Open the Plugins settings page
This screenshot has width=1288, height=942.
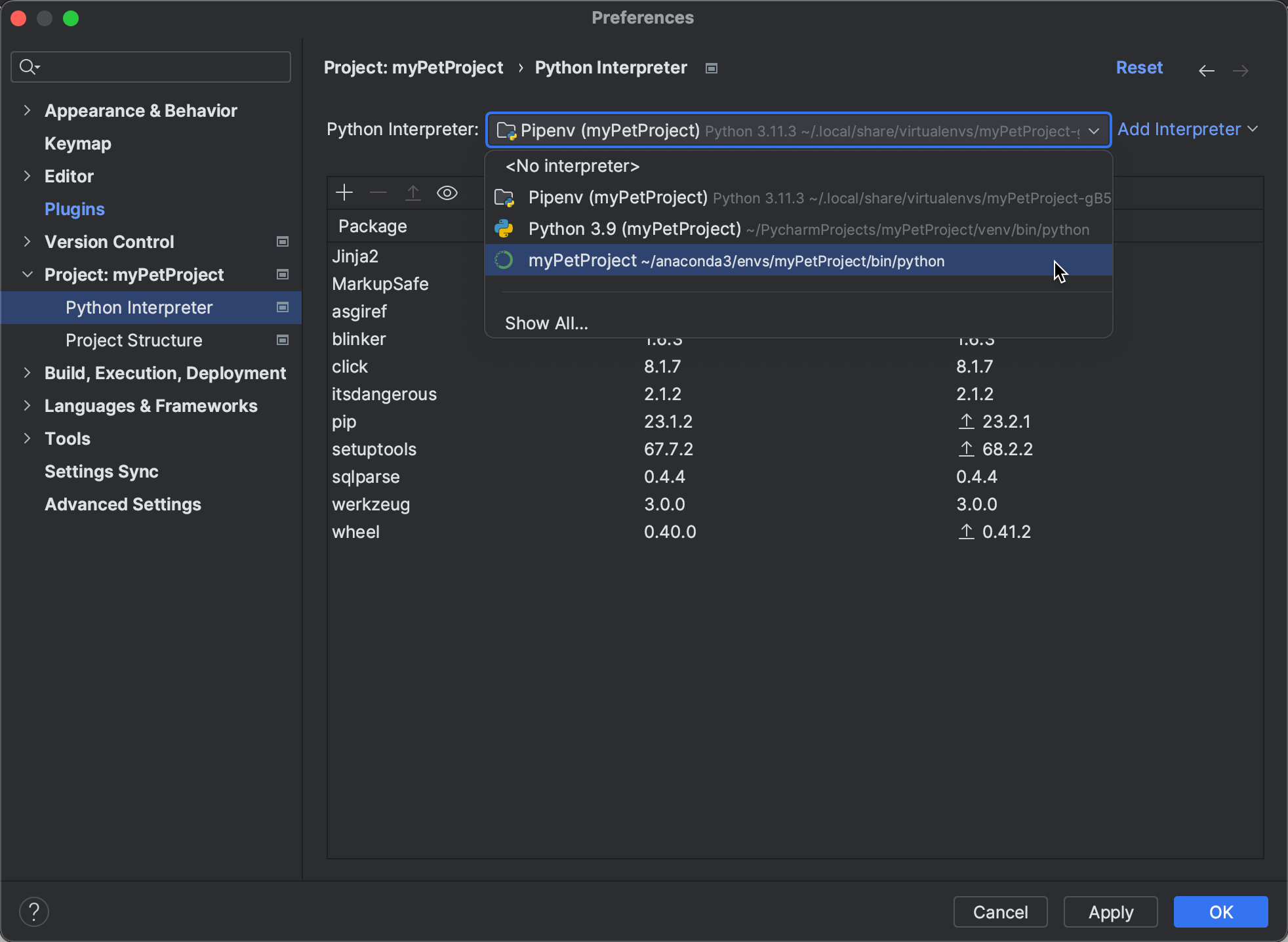tap(74, 209)
